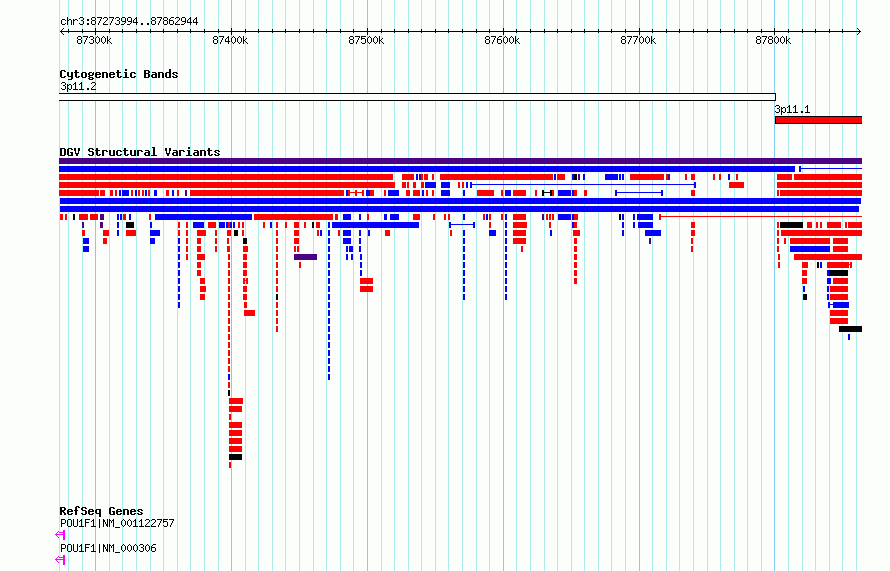The width and height of the screenshot is (890, 571).
Task: Click the POU1F1 NM_001122757 magenta gene arrow
Action: pyautogui.click(x=60, y=535)
